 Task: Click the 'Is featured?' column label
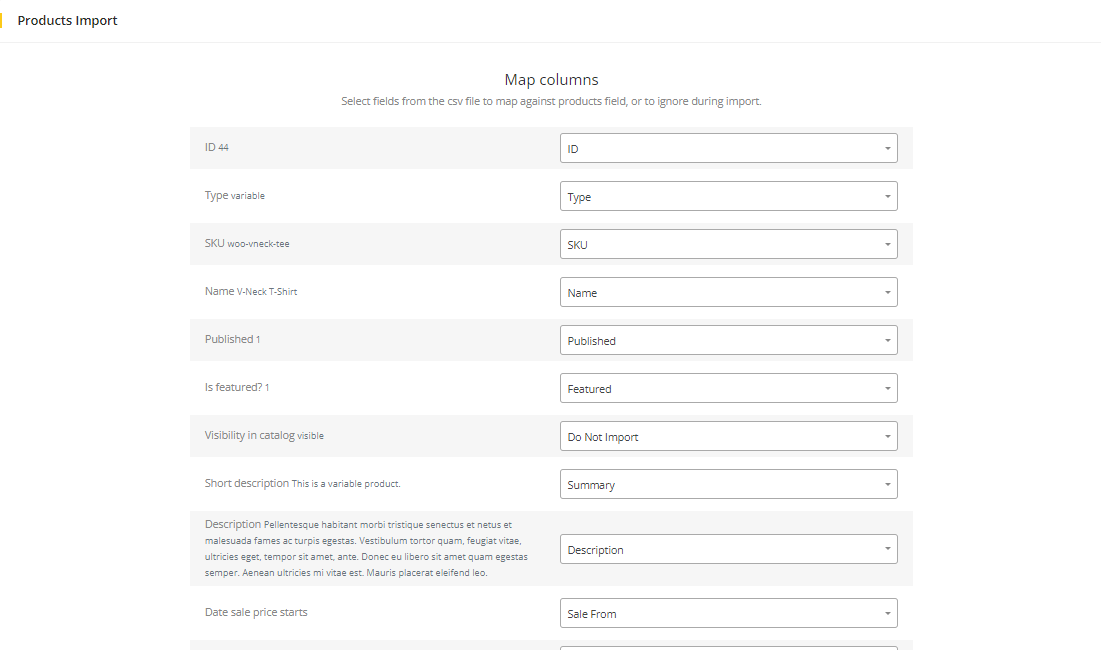click(233, 387)
